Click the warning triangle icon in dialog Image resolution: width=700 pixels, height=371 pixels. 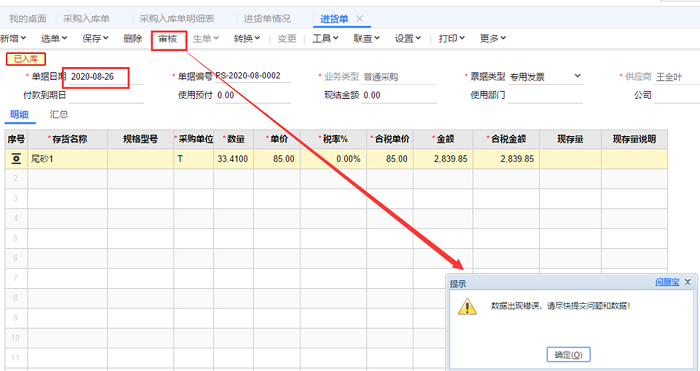pyautogui.click(x=467, y=307)
